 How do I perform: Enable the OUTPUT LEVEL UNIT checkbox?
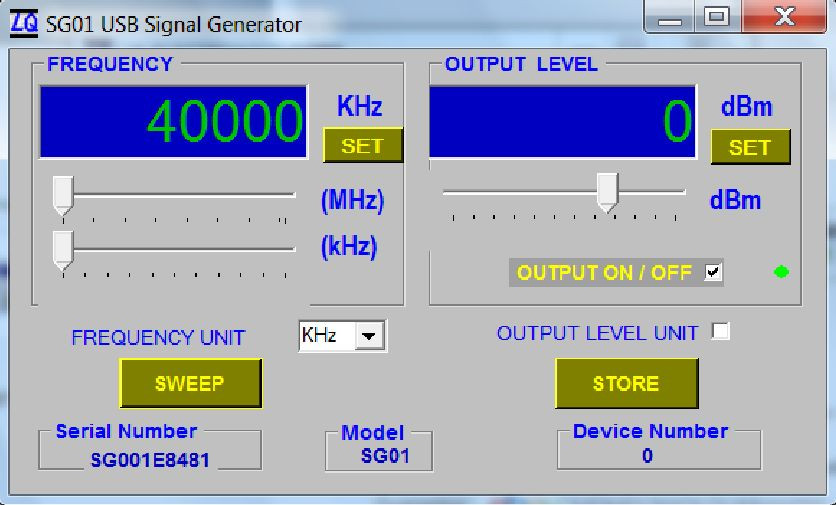pyautogui.click(x=720, y=331)
